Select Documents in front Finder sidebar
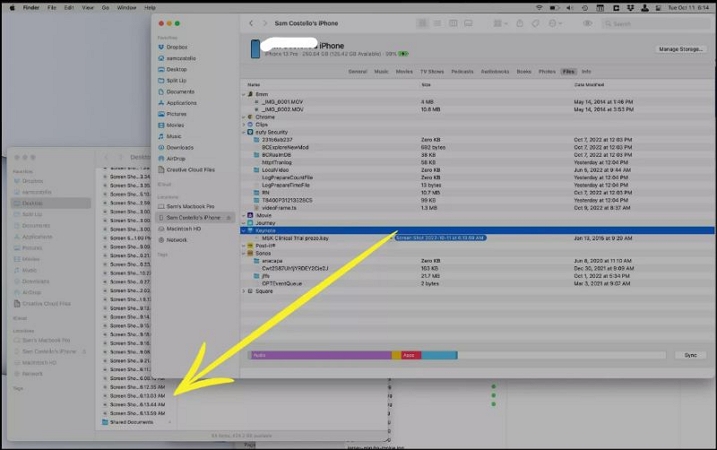The height and width of the screenshot is (450, 717). point(176,92)
